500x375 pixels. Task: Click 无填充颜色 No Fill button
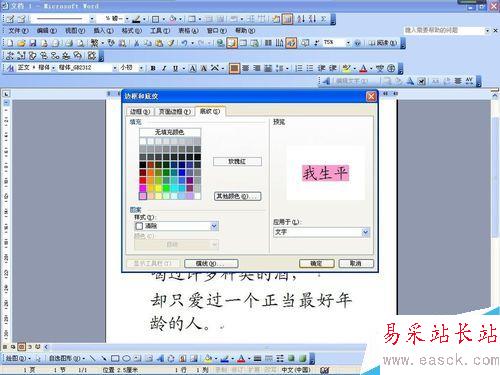(x=170, y=132)
